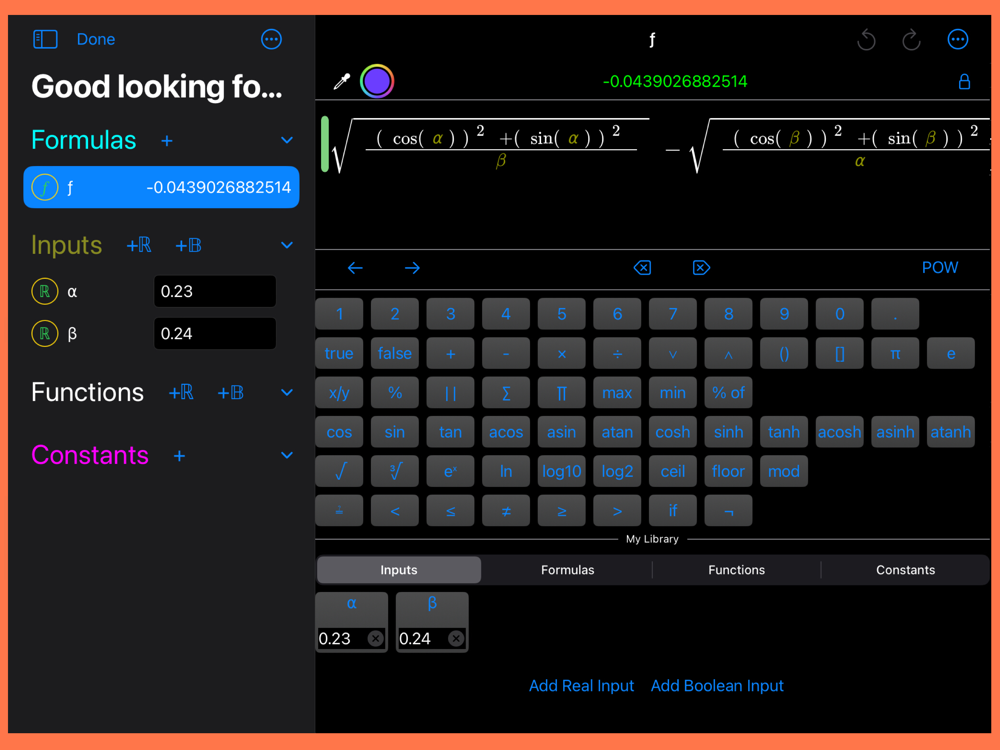Add a real input in Inputs section
The width and height of the screenshot is (1000, 750).
coord(139,245)
